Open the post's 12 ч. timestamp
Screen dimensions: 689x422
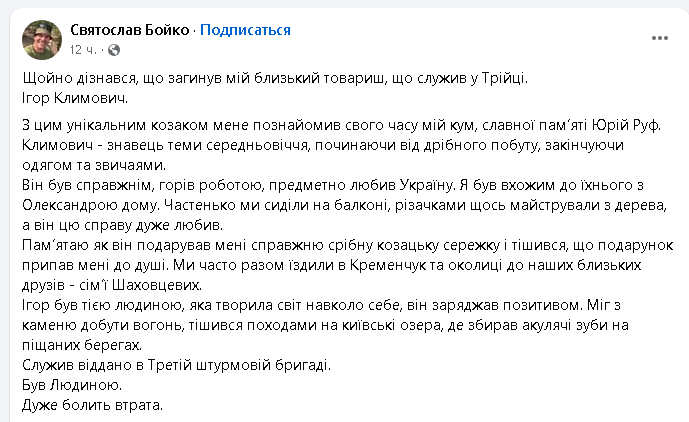pyautogui.click(x=83, y=48)
